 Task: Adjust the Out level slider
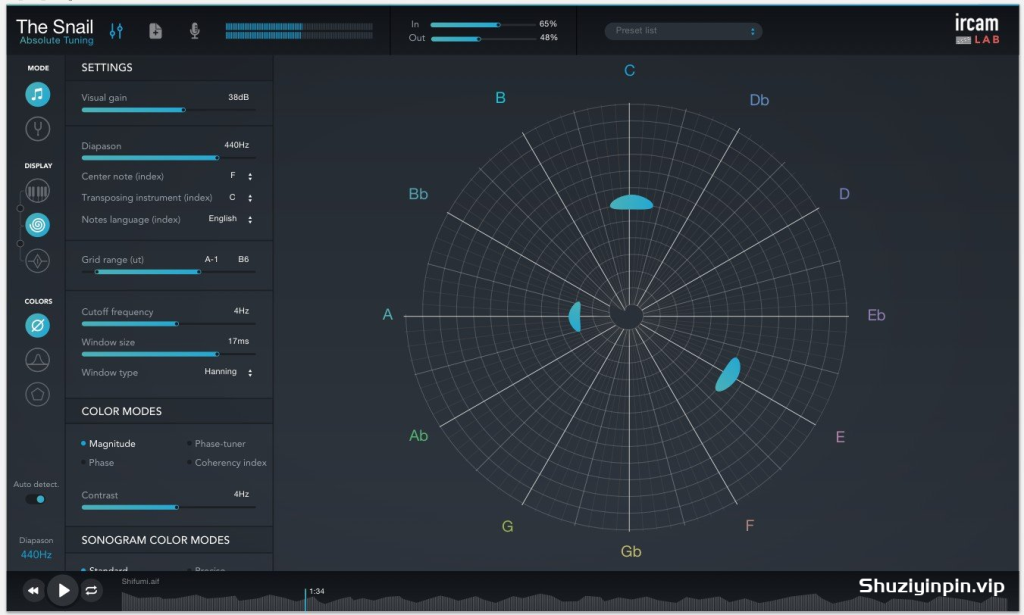click(x=483, y=39)
